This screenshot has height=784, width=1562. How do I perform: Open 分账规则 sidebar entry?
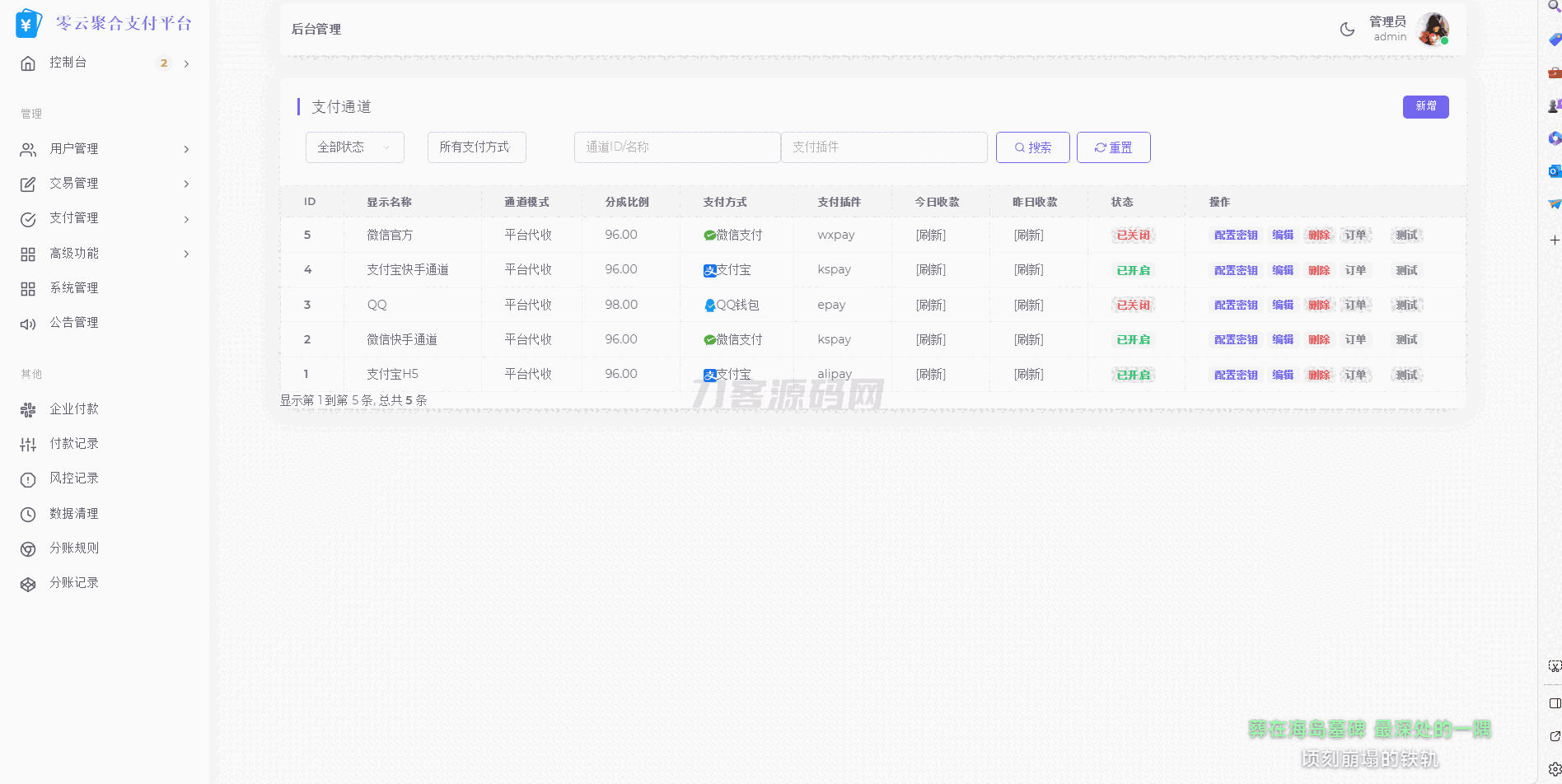[x=74, y=548]
